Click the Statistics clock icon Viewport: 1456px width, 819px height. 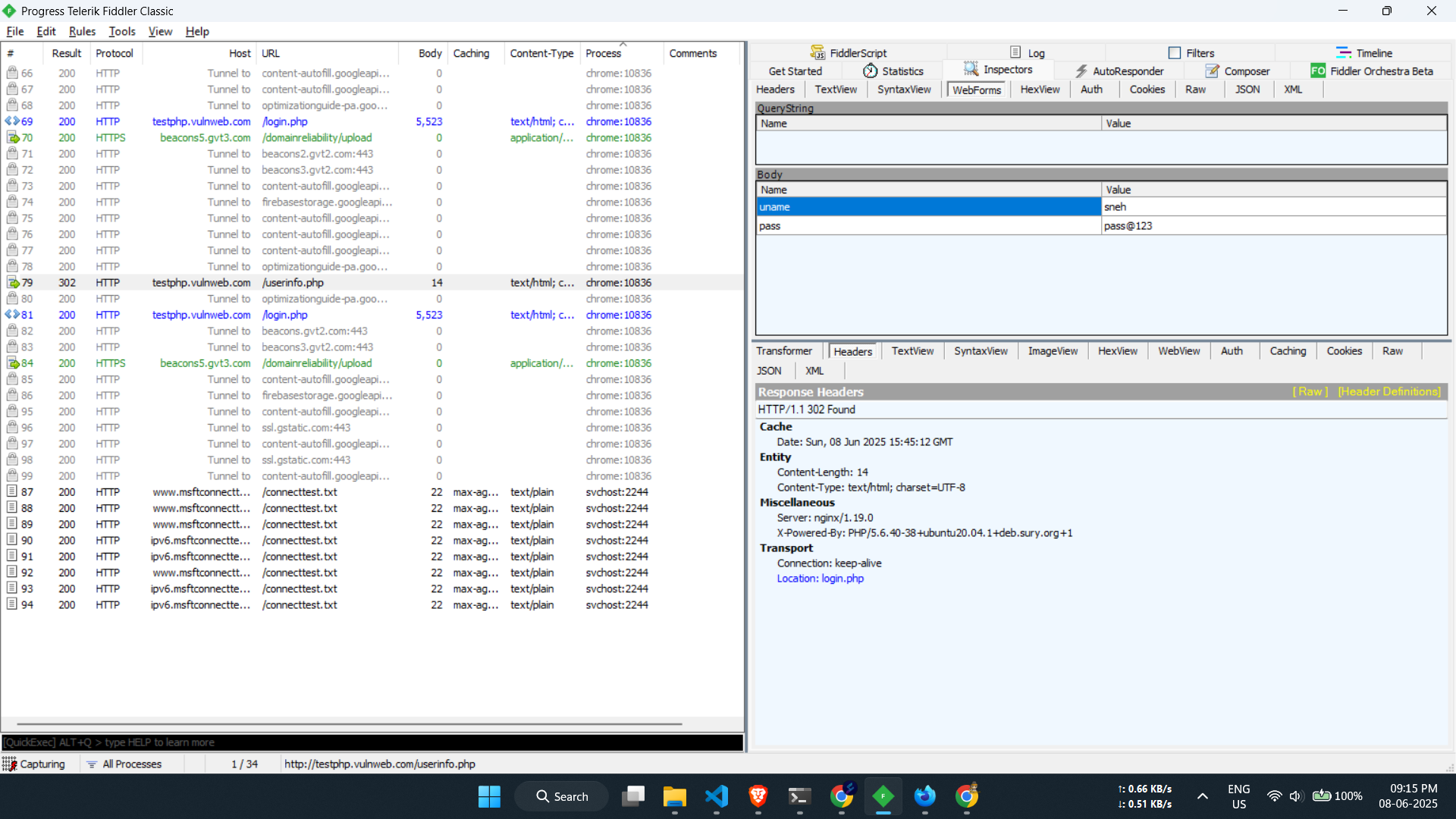(x=871, y=71)
